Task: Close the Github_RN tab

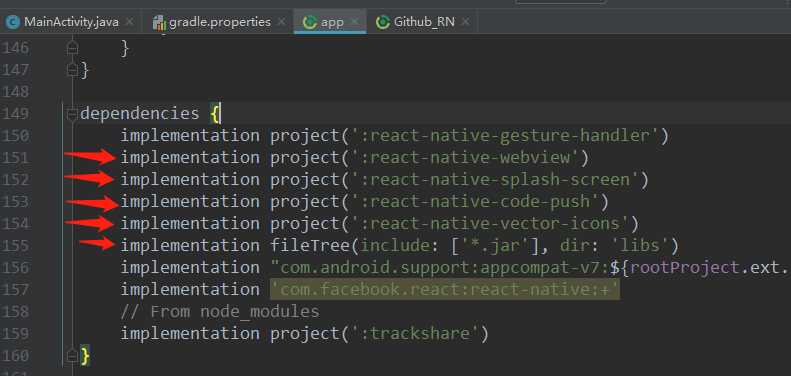Action: (465, 22)
